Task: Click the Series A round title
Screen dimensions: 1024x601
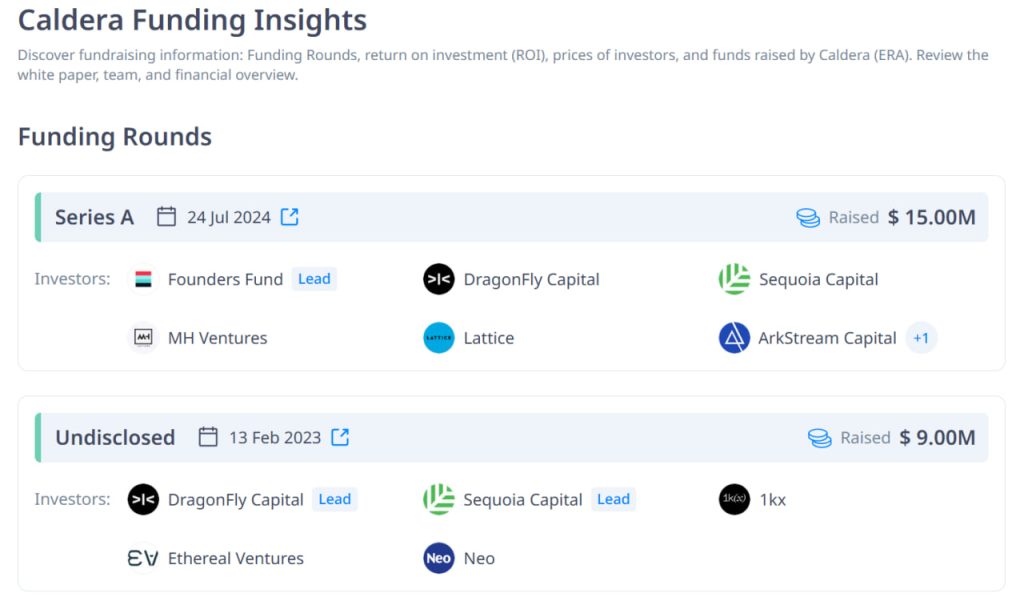Action: click(94, 217)
